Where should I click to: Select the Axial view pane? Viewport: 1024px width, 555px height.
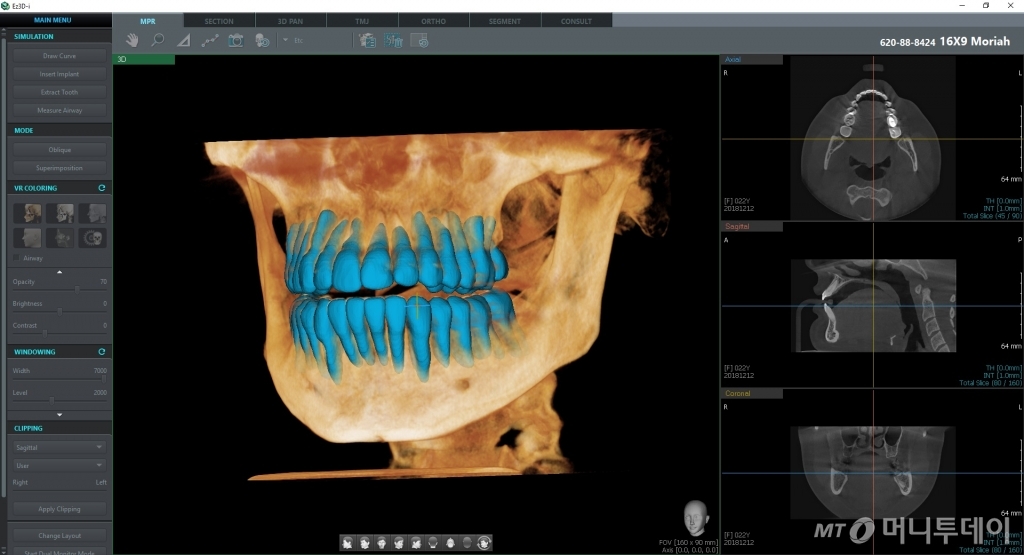coord(872,138)
